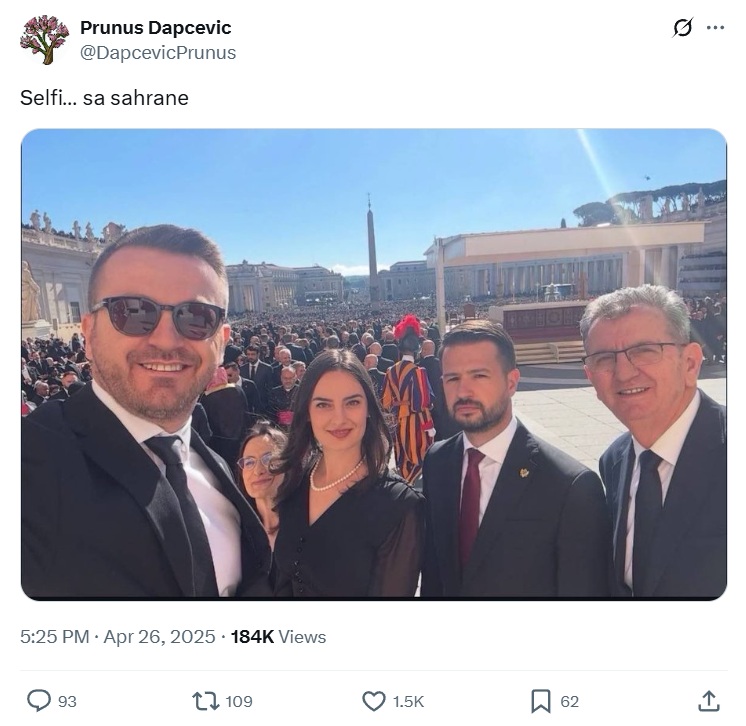Click the 1.5K likes count
The height and width of the screenshot is (726, 746).
pyautogui.click(x=408, y=701)
